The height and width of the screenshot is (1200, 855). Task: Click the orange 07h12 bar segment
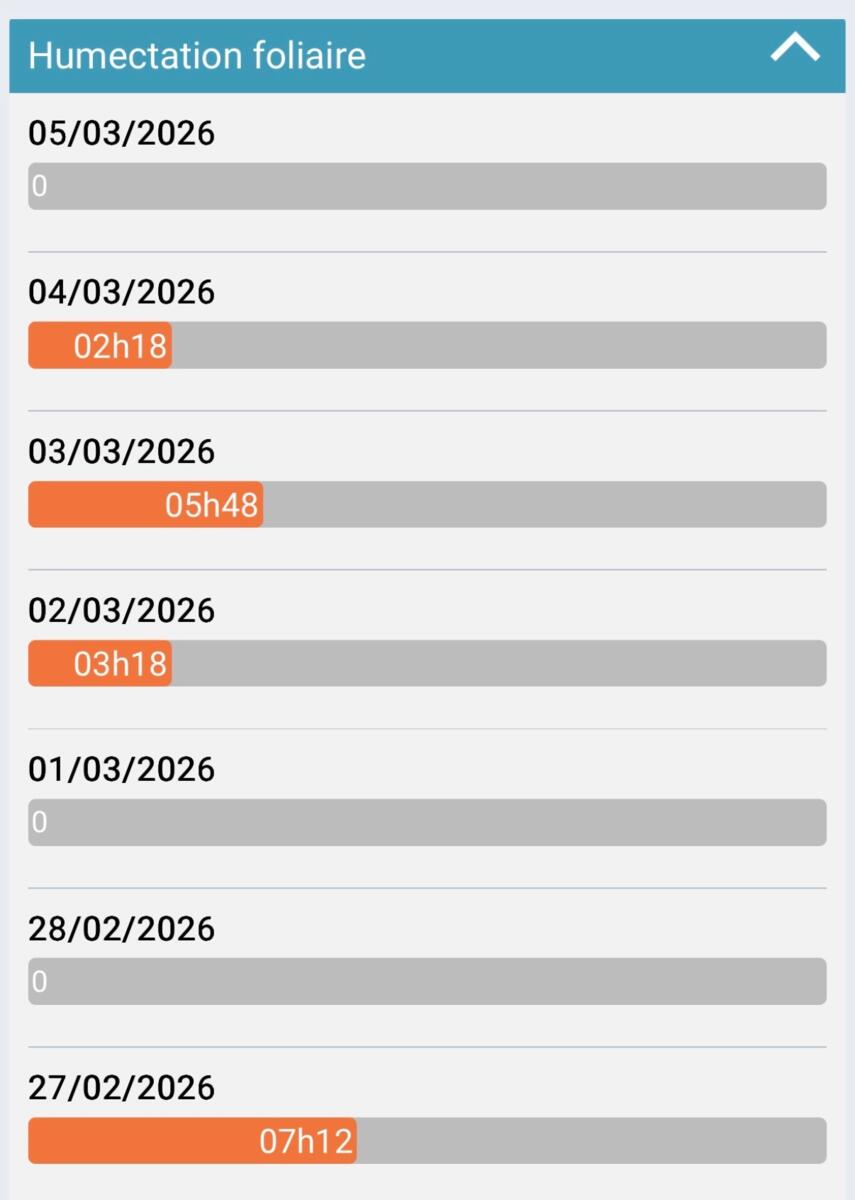pyautogui.click(x=192, y=1140)
